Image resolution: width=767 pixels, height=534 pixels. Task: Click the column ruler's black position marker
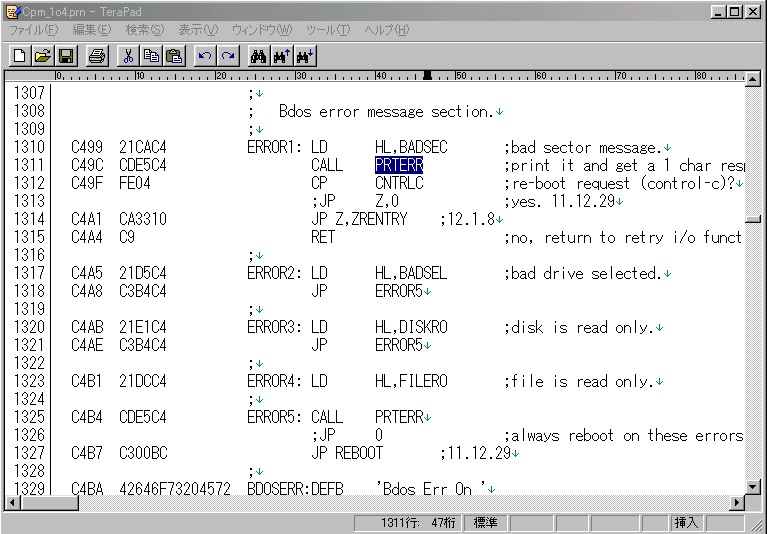428,75
